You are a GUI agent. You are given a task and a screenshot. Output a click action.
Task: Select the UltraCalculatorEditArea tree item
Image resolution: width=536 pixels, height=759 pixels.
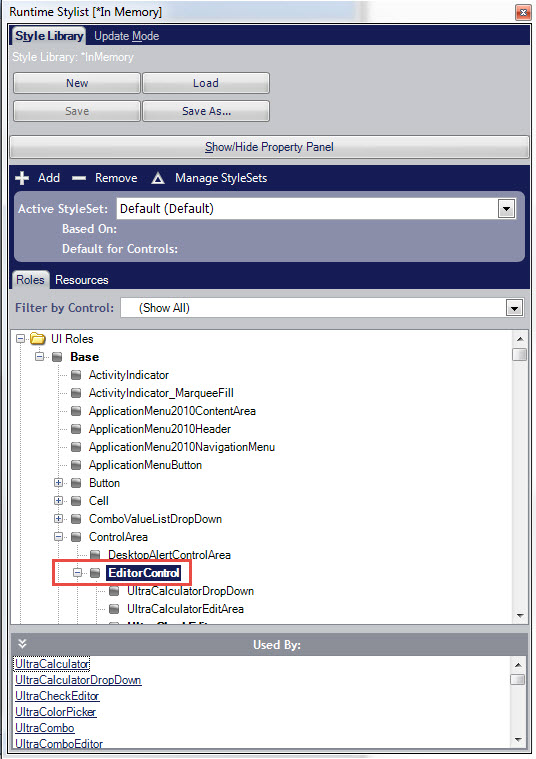coord(185,609)
